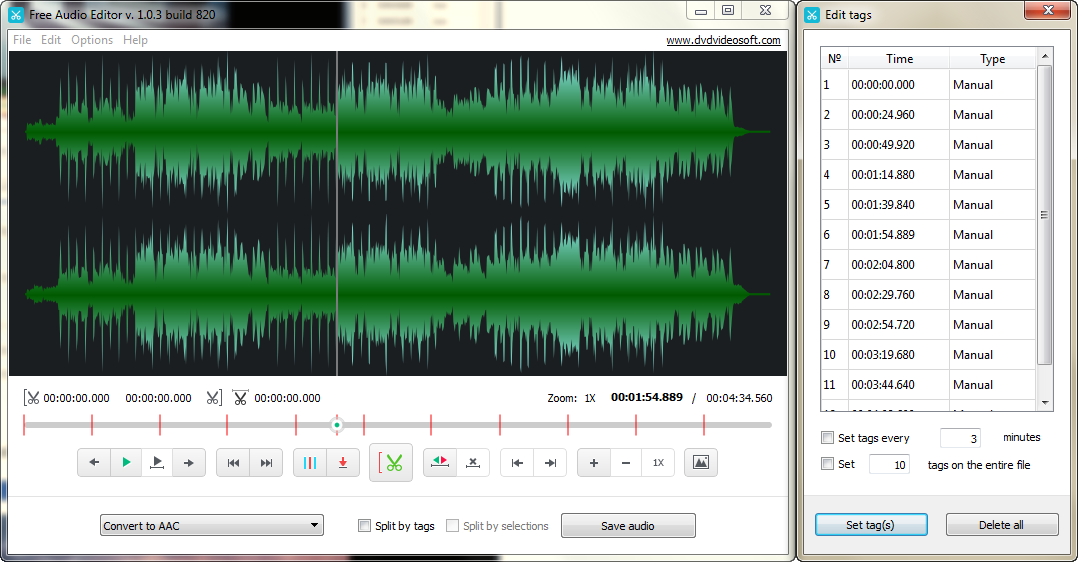This screenshot has width=1078, height=562.
Task: Click the Save audio button
Action: click(628, 526)
